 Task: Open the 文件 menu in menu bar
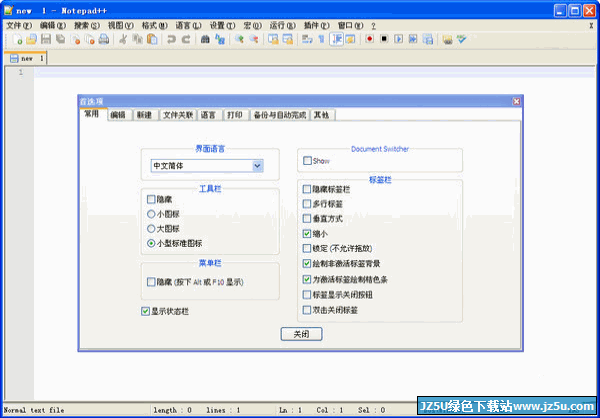click(19, 26)
